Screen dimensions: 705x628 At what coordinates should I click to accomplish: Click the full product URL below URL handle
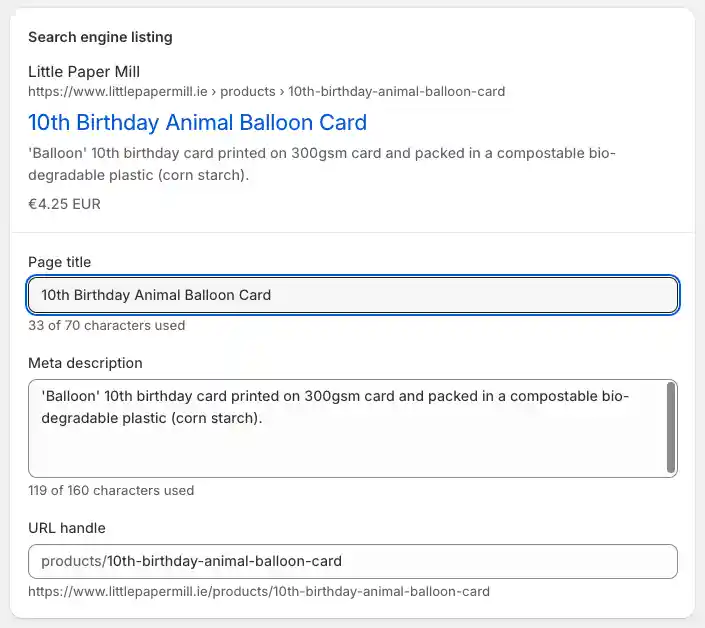258,591
